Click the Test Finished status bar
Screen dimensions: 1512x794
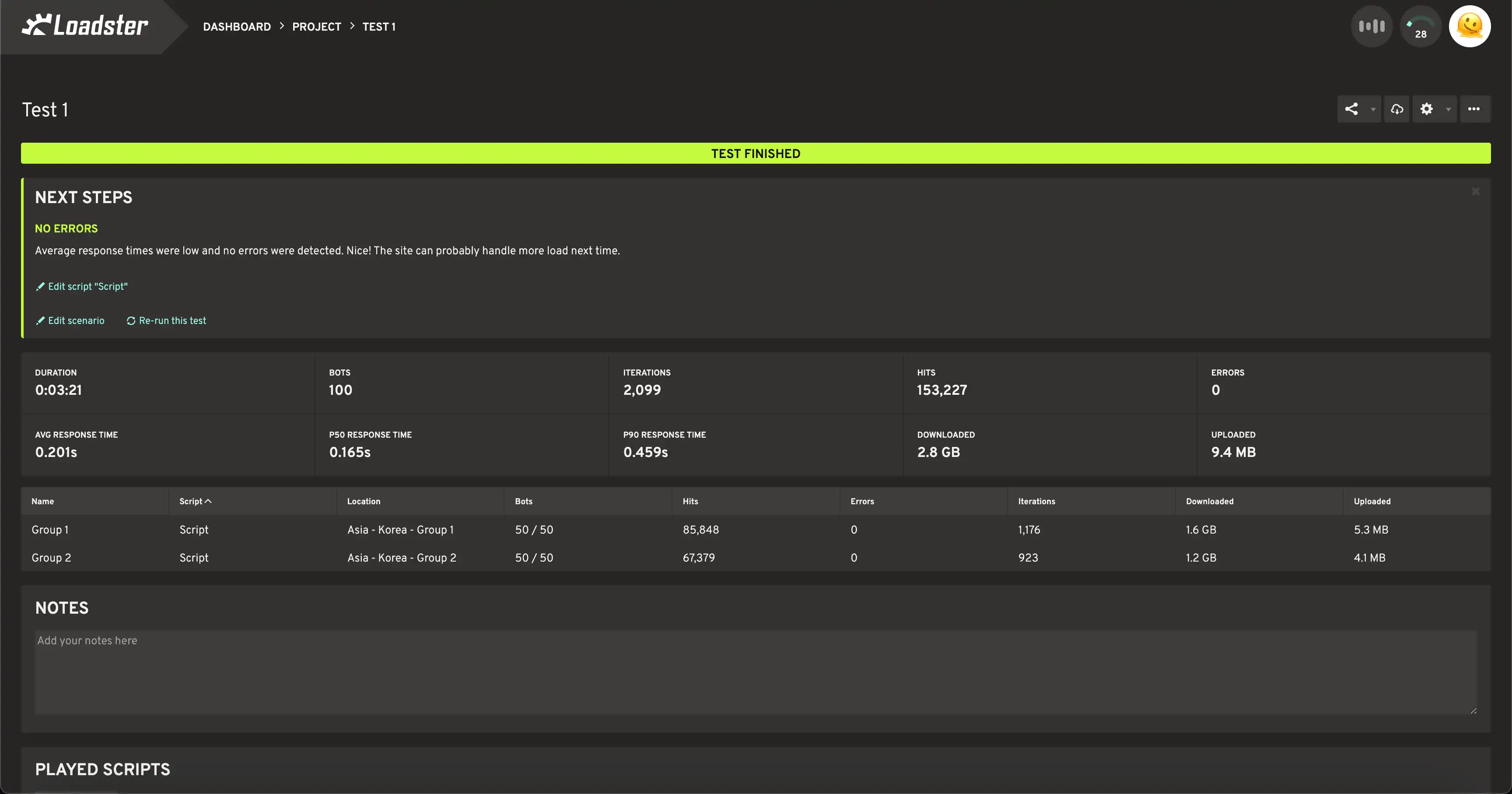click(x=756, y=153)
